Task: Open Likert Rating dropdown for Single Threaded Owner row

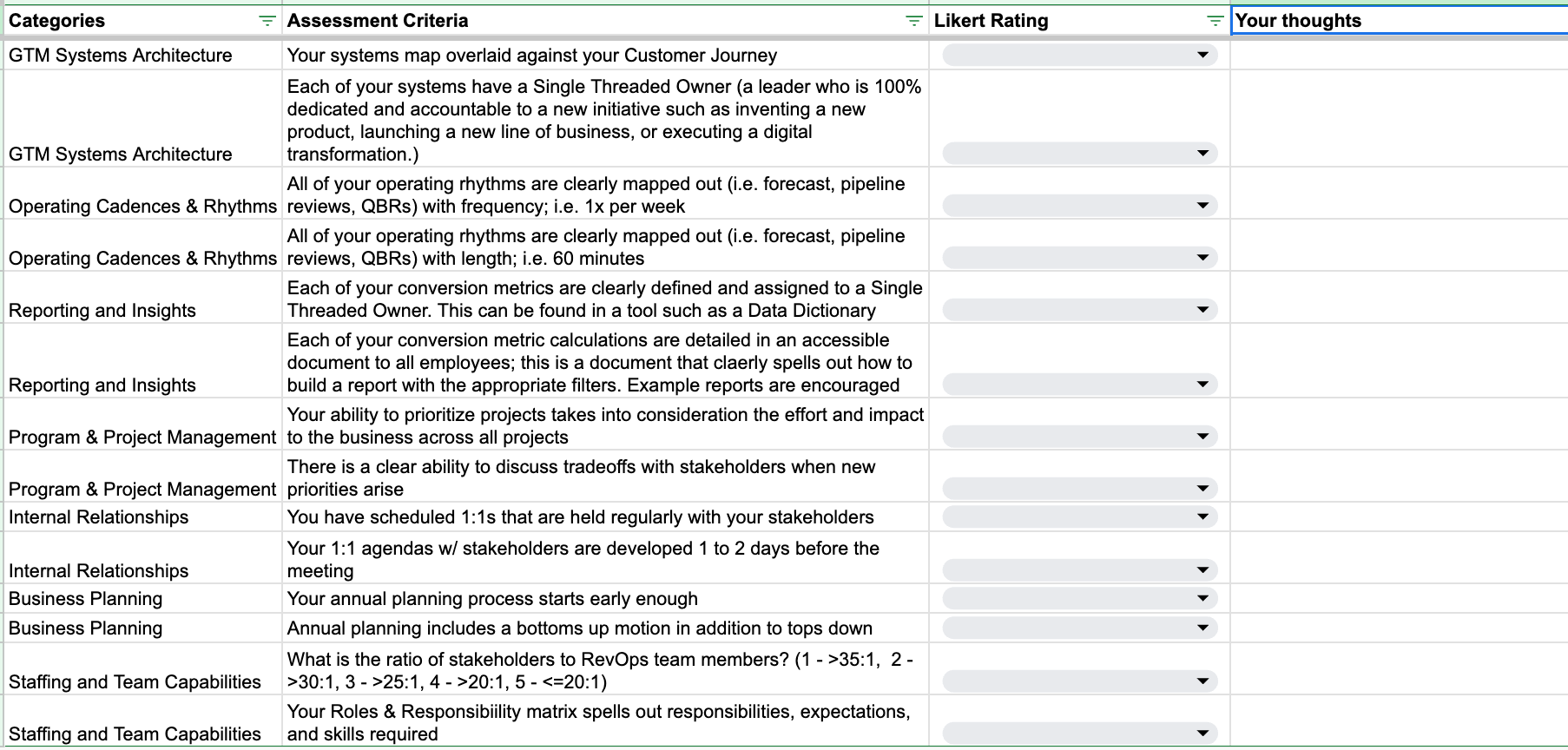Action: tap(1204, 153)
